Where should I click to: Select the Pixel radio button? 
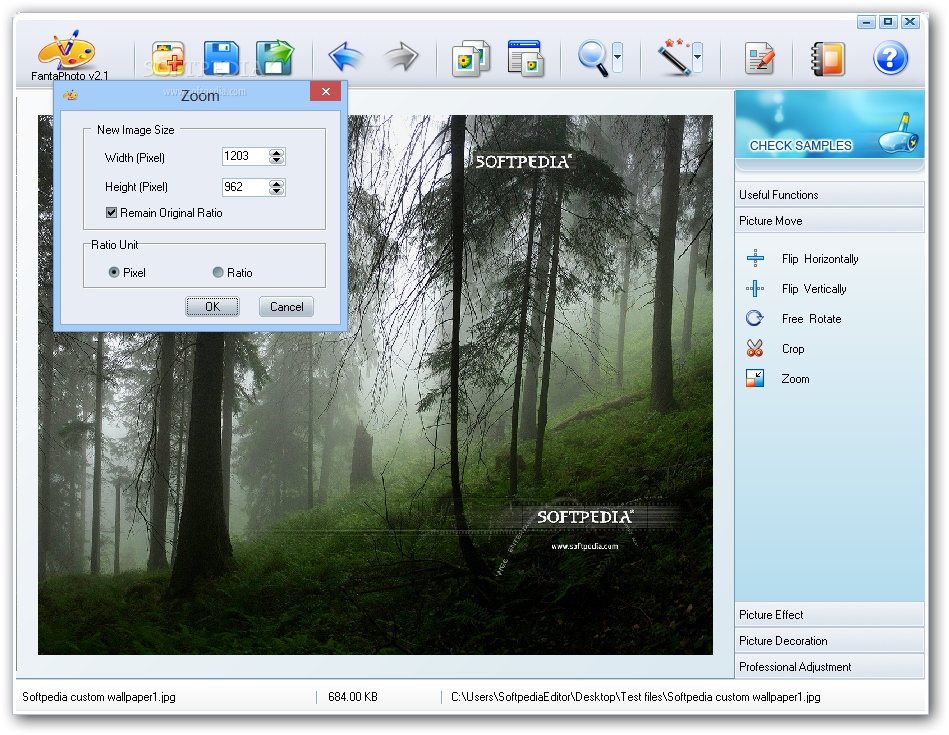tap(114, 272)
